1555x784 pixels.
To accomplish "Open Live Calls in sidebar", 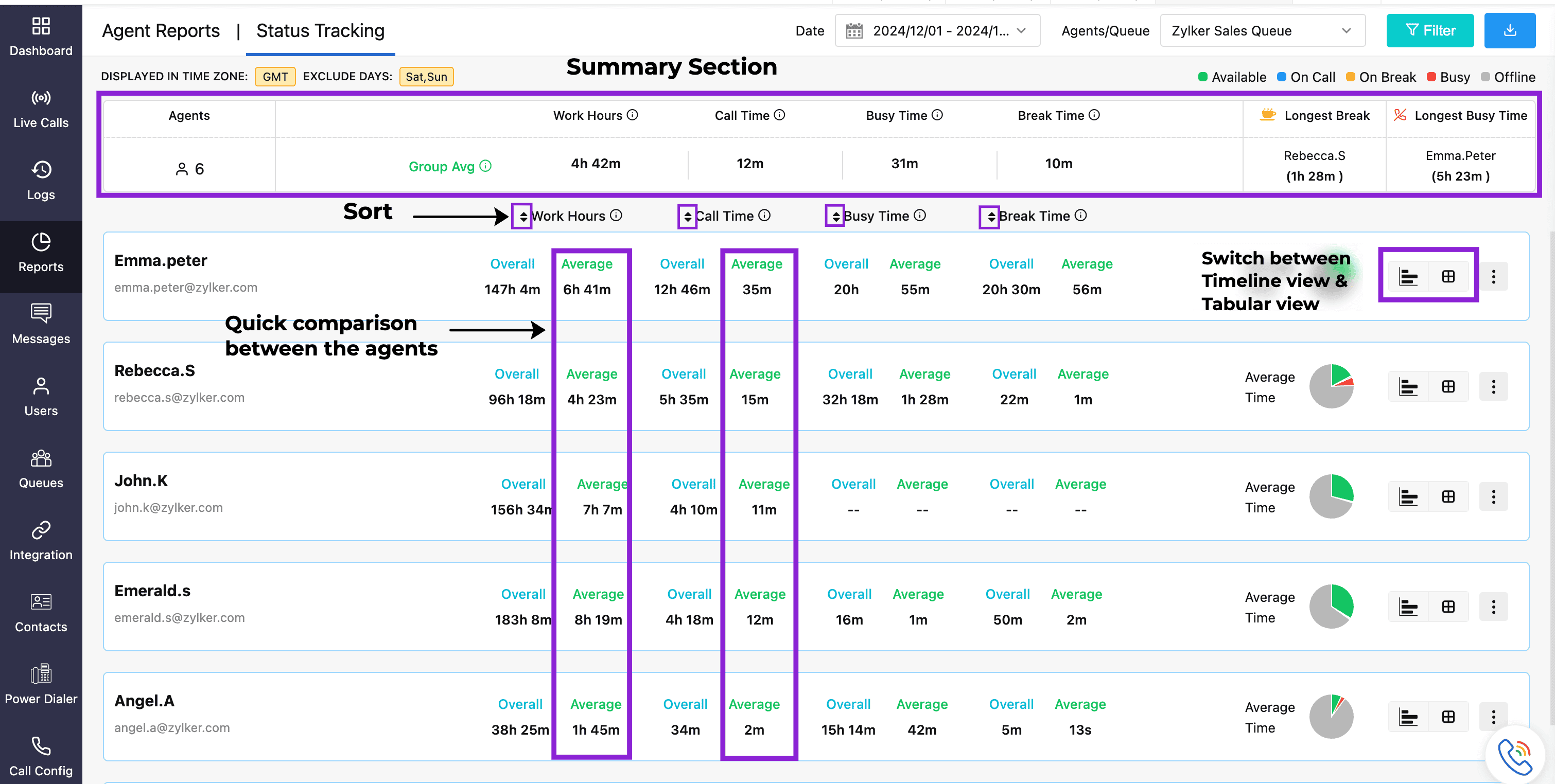I will tap(41, 109).
